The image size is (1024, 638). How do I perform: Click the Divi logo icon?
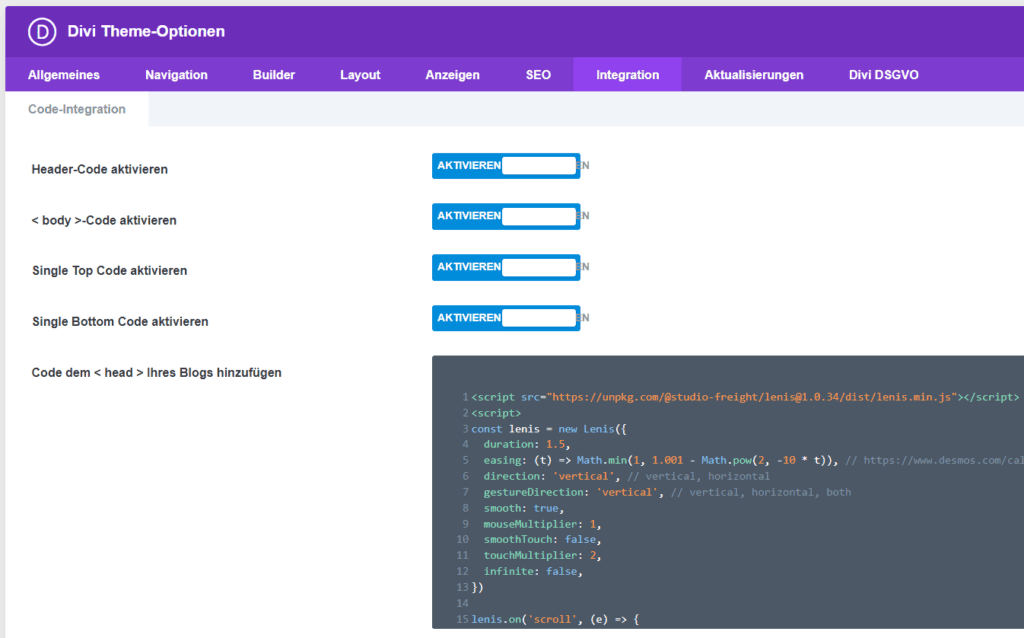42,31
